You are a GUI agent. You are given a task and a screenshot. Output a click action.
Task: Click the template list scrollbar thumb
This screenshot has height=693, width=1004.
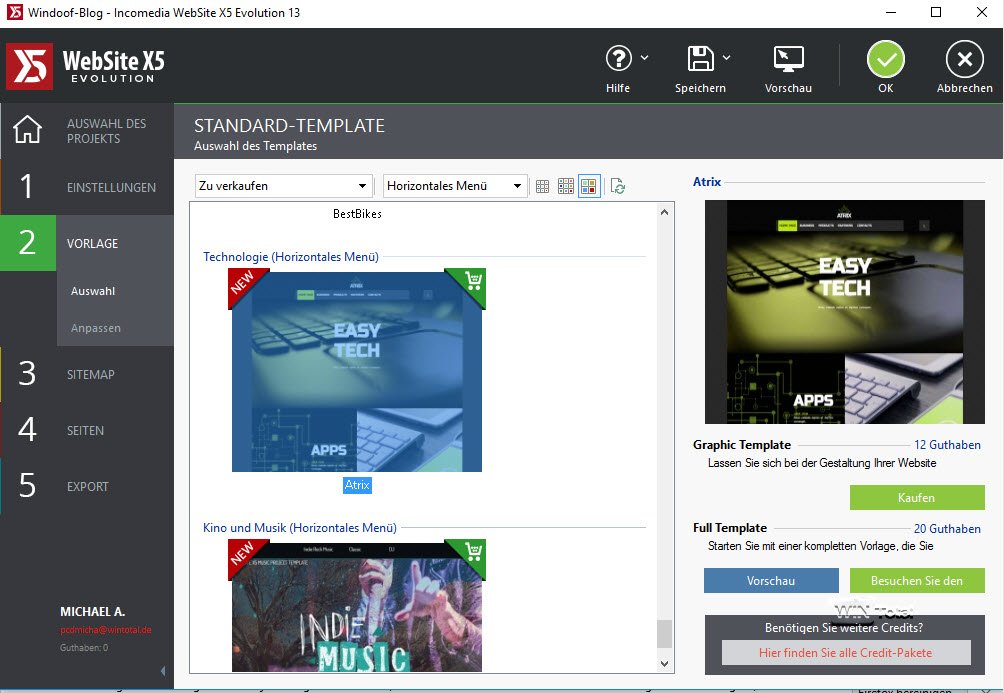point(665,633)
